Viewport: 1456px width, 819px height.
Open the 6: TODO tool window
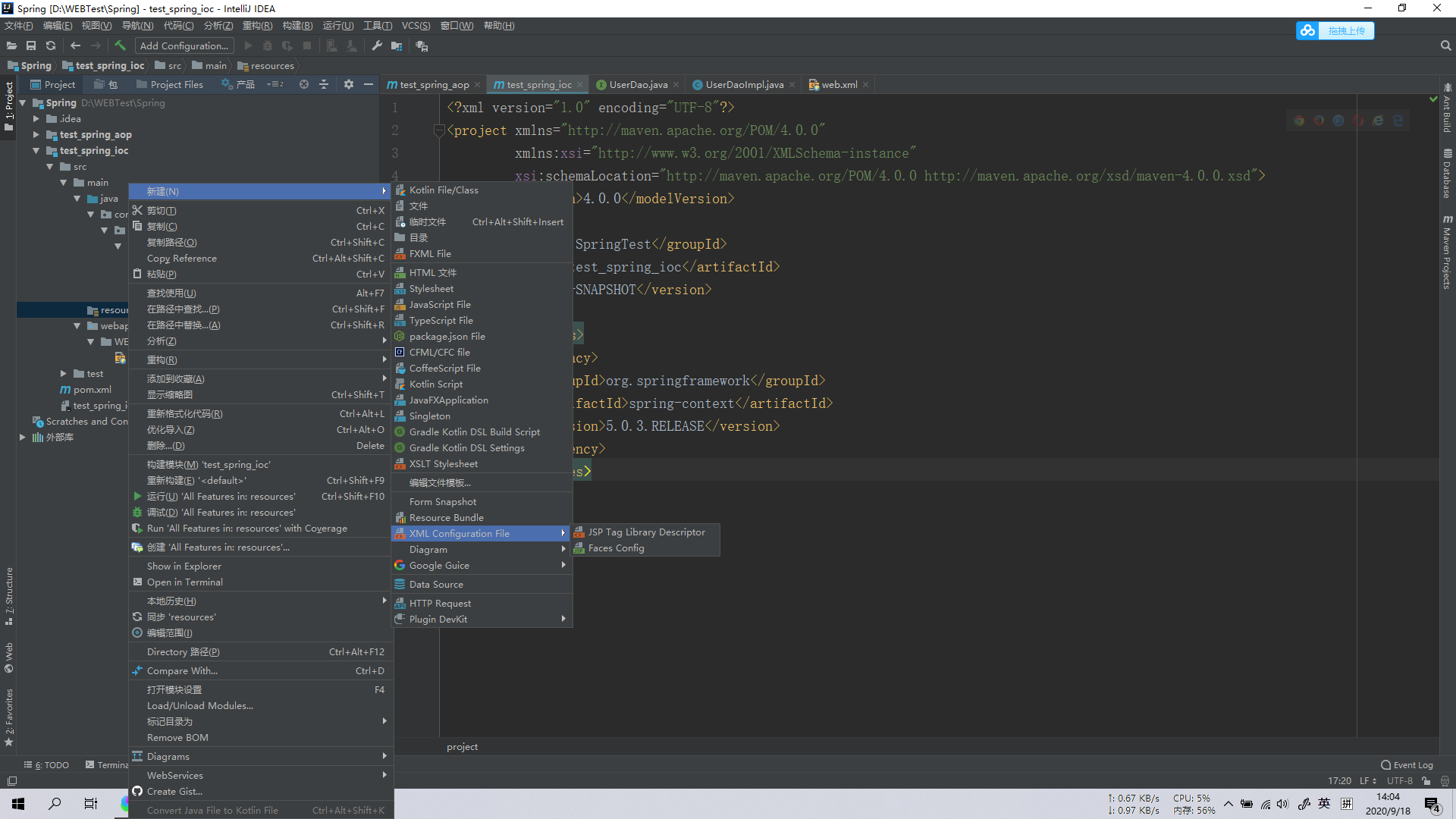(x=46, y=765)
